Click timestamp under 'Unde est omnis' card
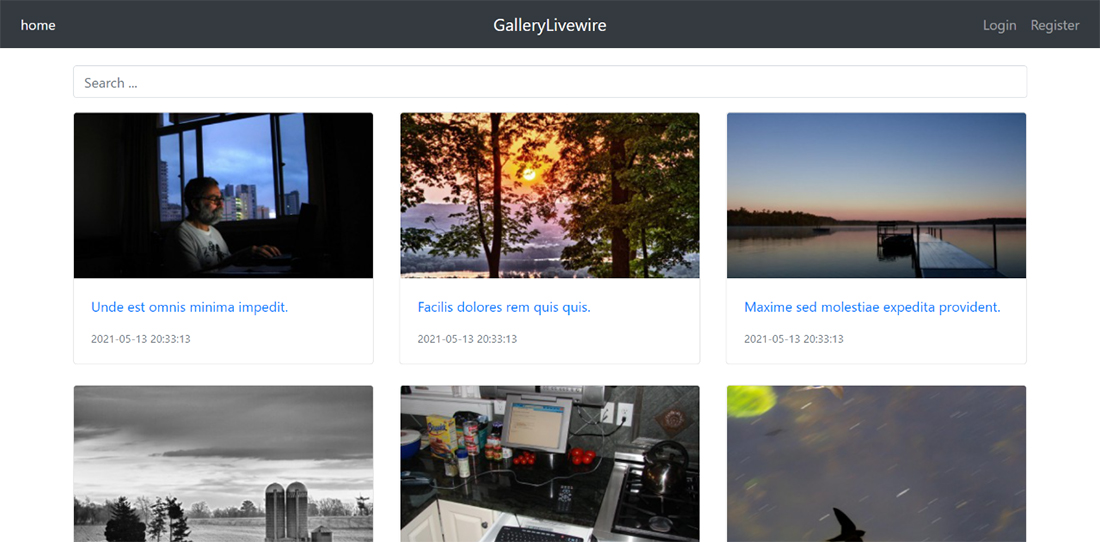The height and width of the screenshot is (542, 1100). (x=140, y=339)
